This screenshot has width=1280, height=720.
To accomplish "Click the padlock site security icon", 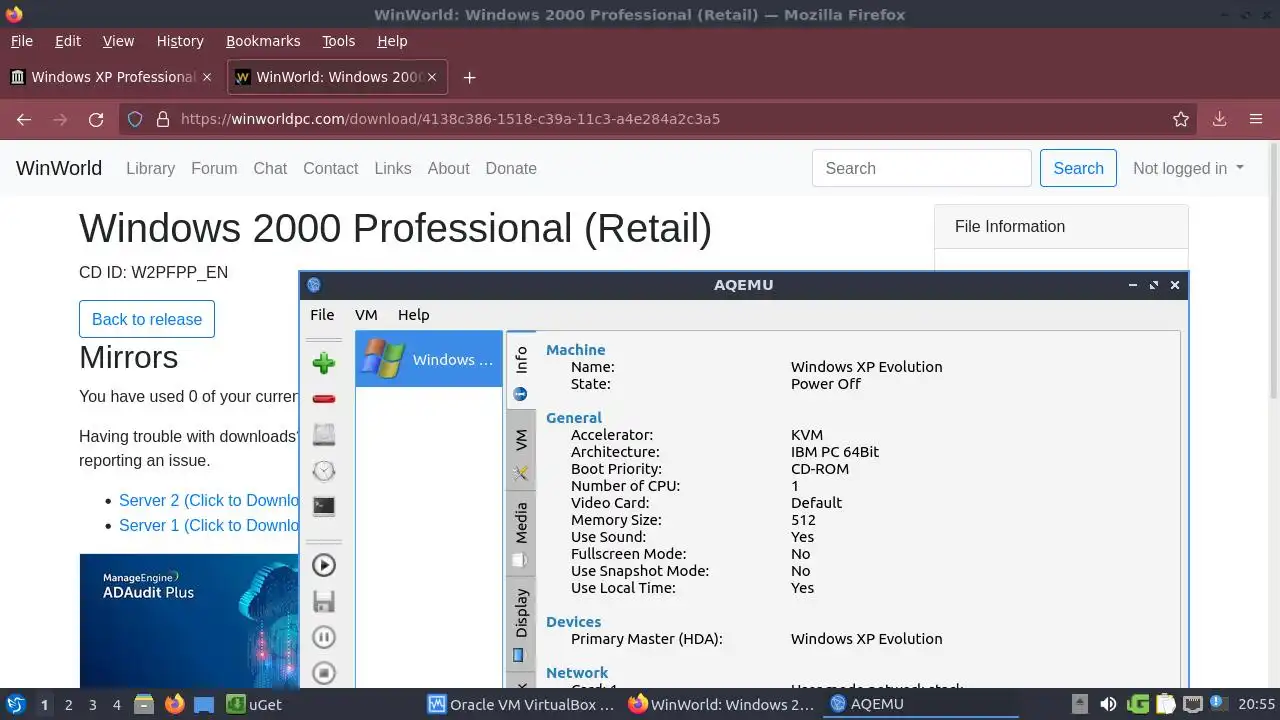I will [162, 119].
